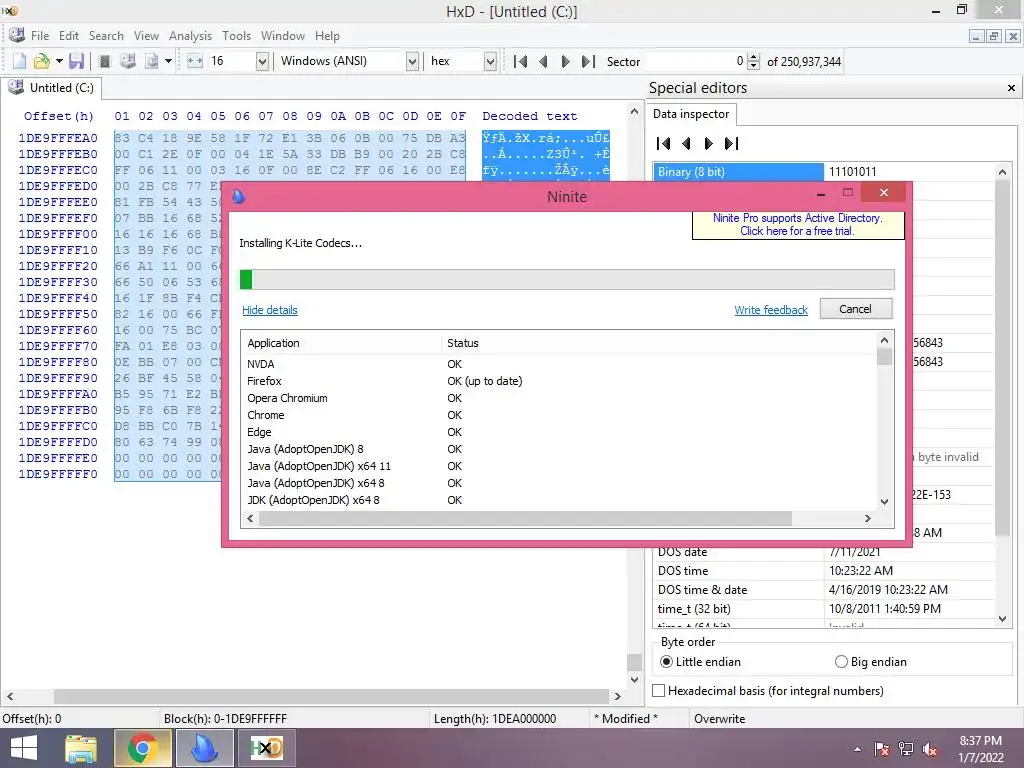Open File Explorer from taskbar

80,748
